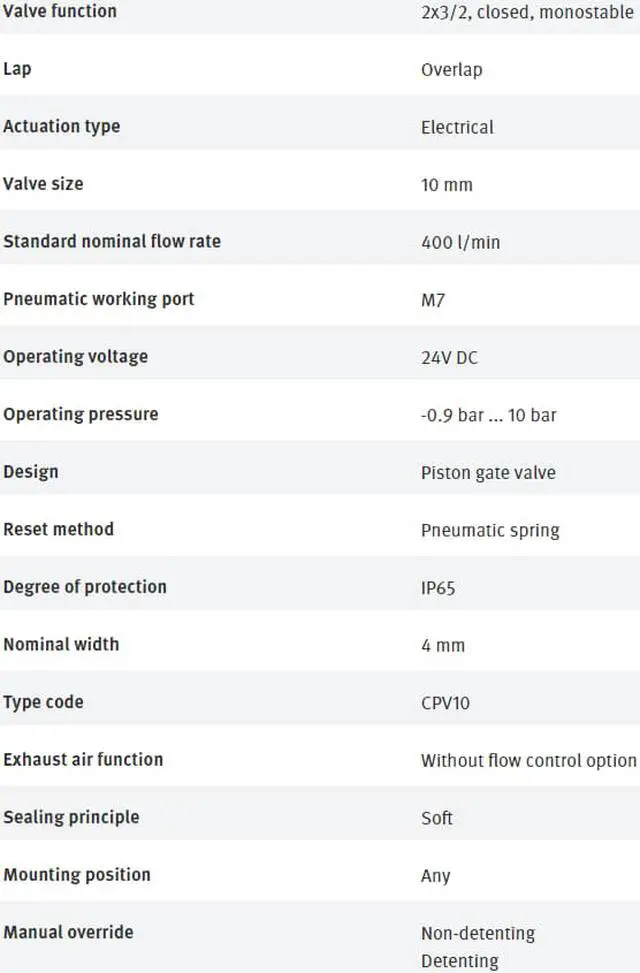
Task: Select the "4 mm" nominal width value
Action: point(443,645)
